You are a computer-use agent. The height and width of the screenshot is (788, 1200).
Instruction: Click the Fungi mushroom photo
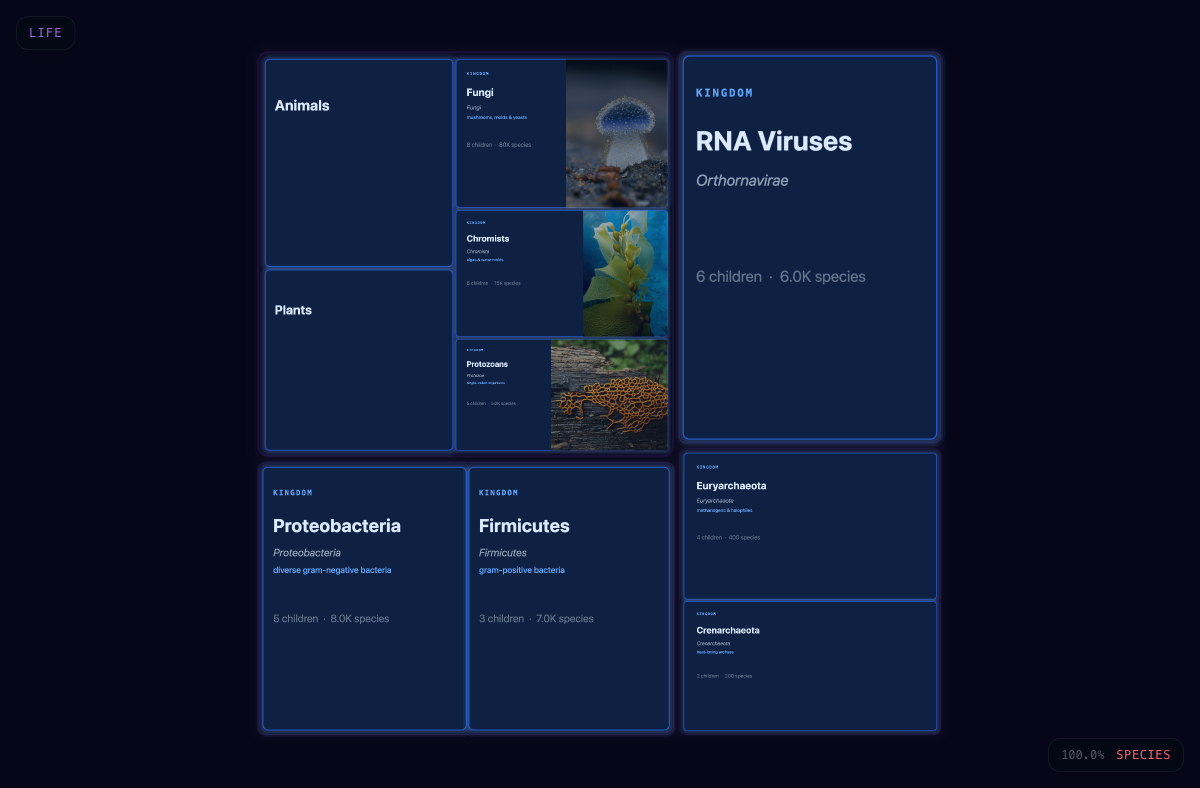coord(616,133)
